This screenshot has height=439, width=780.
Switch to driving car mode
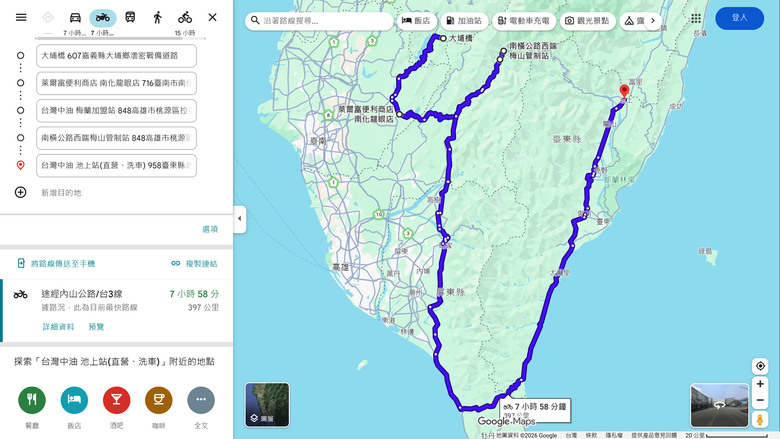(x=75, y=17)
